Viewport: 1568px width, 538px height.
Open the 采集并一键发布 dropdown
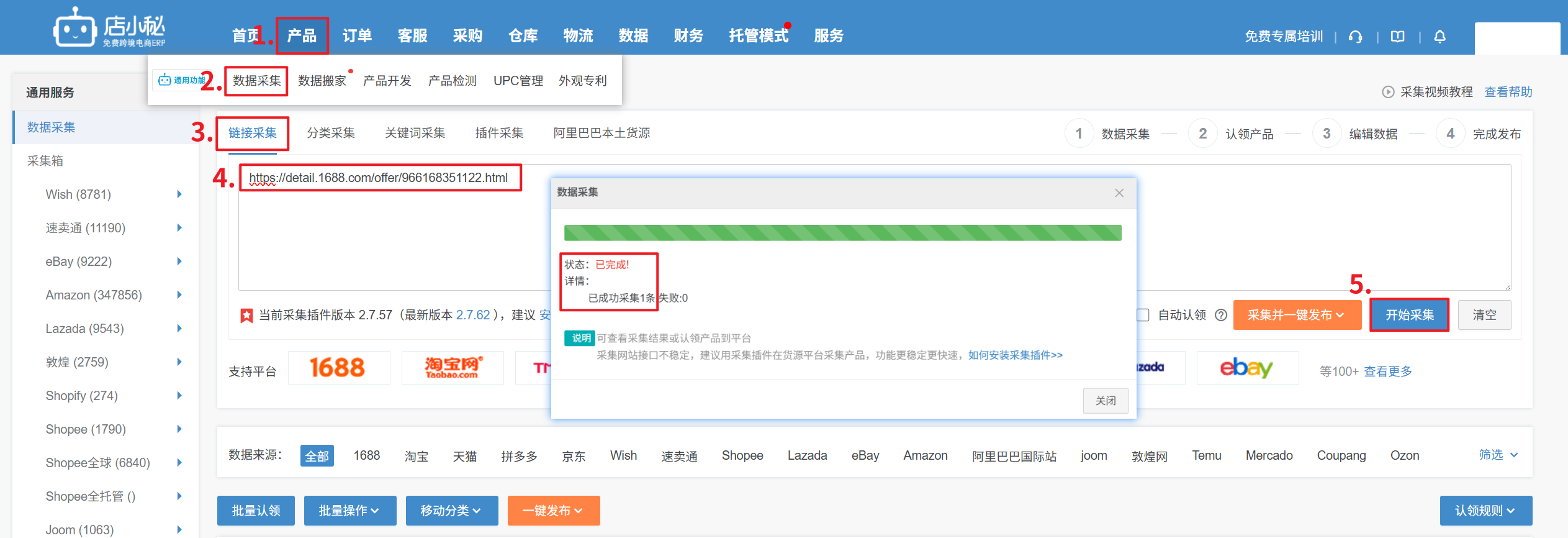[1296, 315]
